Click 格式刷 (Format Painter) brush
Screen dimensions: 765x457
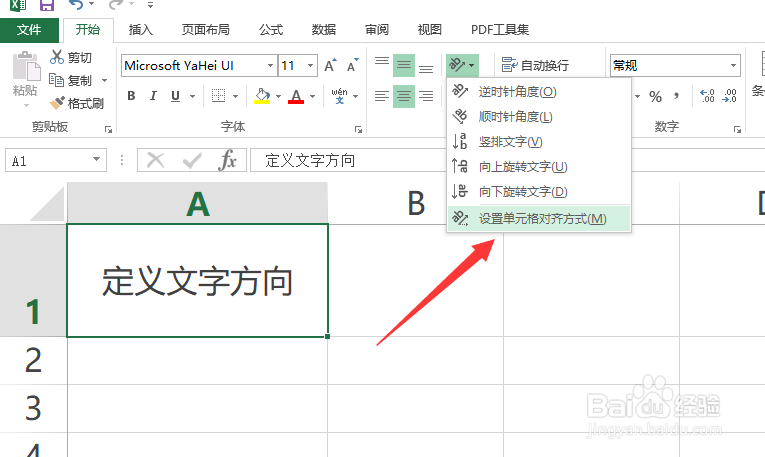click(x=76, y=103)
